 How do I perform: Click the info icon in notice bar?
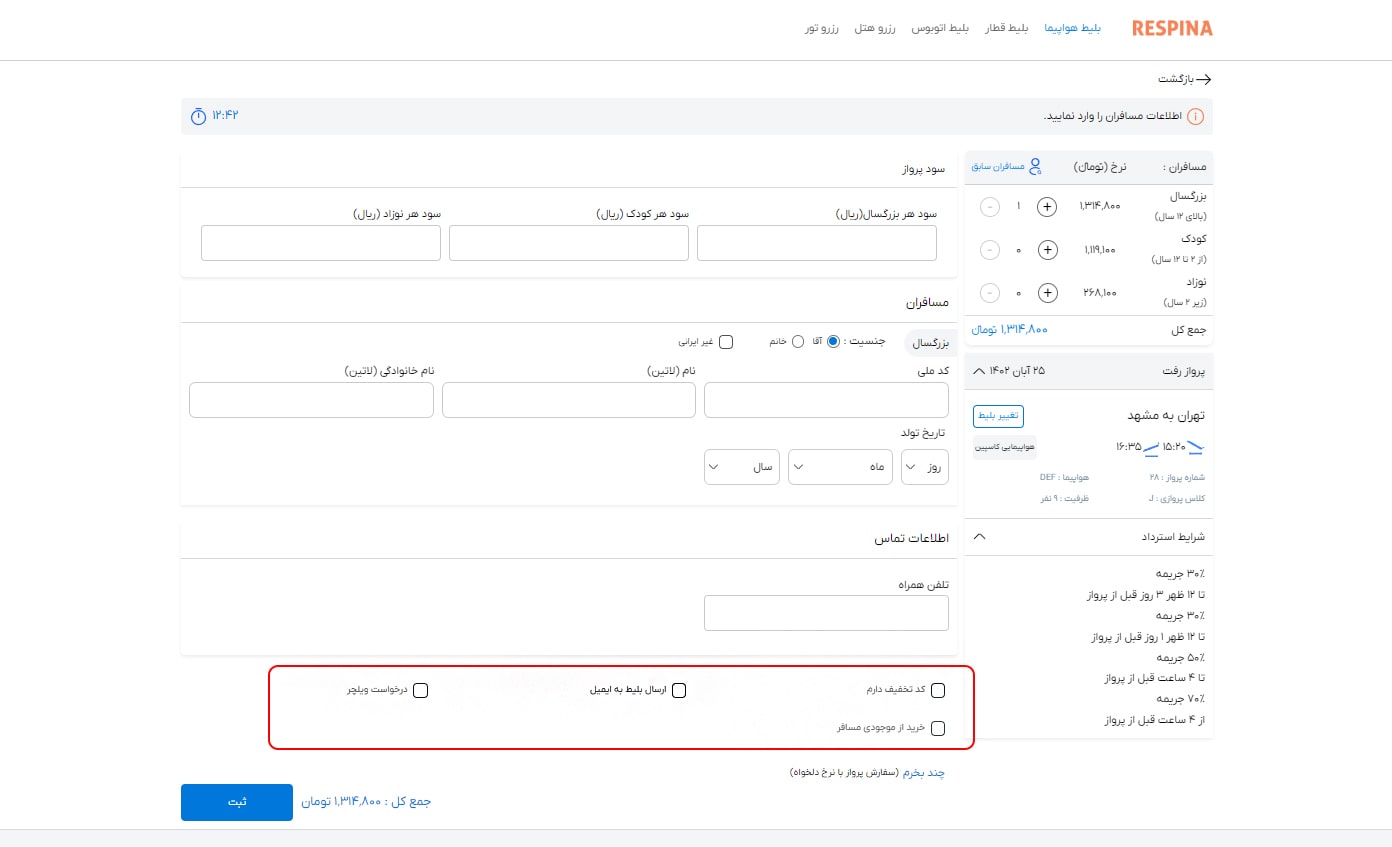(1195, 117)
